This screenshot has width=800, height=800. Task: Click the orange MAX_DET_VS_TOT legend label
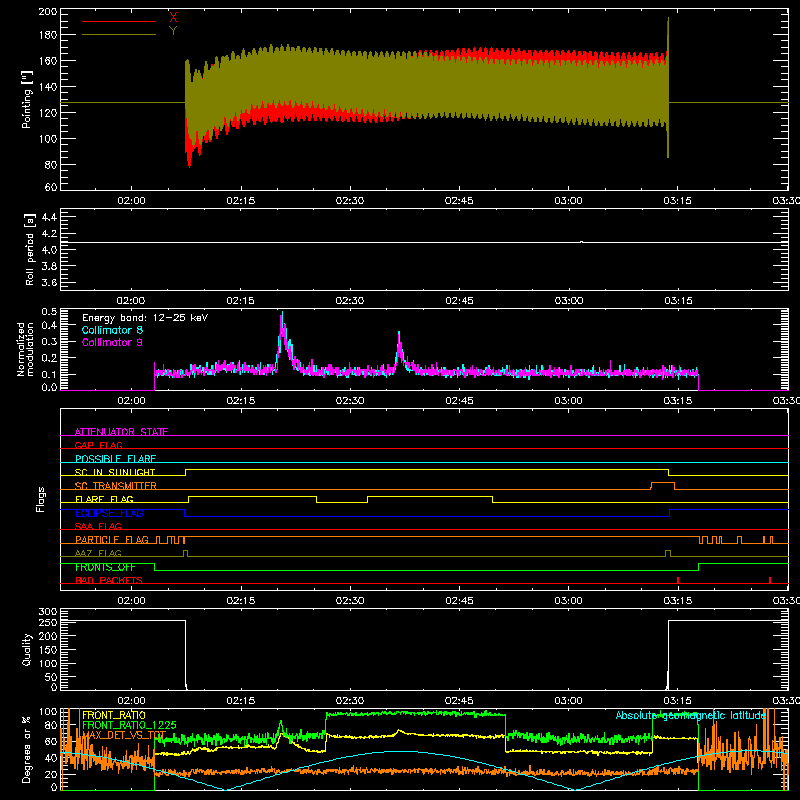click(124, 735)
